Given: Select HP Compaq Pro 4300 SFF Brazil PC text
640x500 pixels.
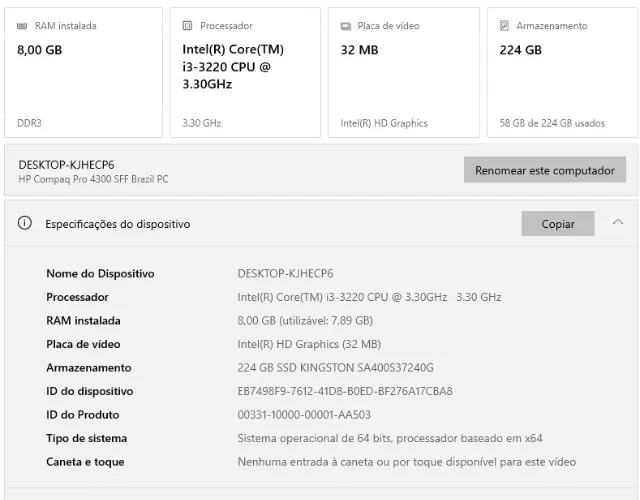Looking at the screenshot, I should coord(93,179).
